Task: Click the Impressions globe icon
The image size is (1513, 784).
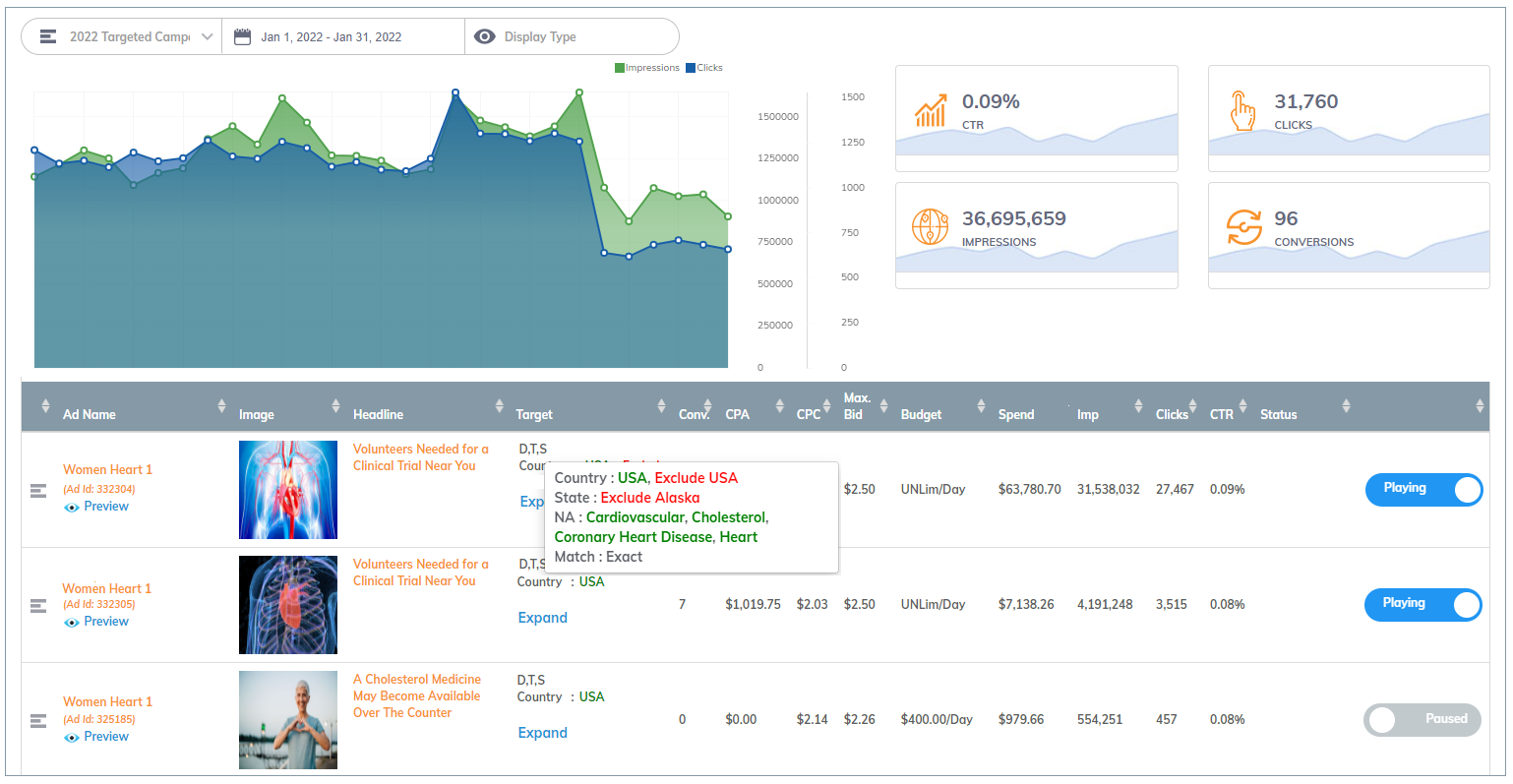Action: [x=930, y=227]
